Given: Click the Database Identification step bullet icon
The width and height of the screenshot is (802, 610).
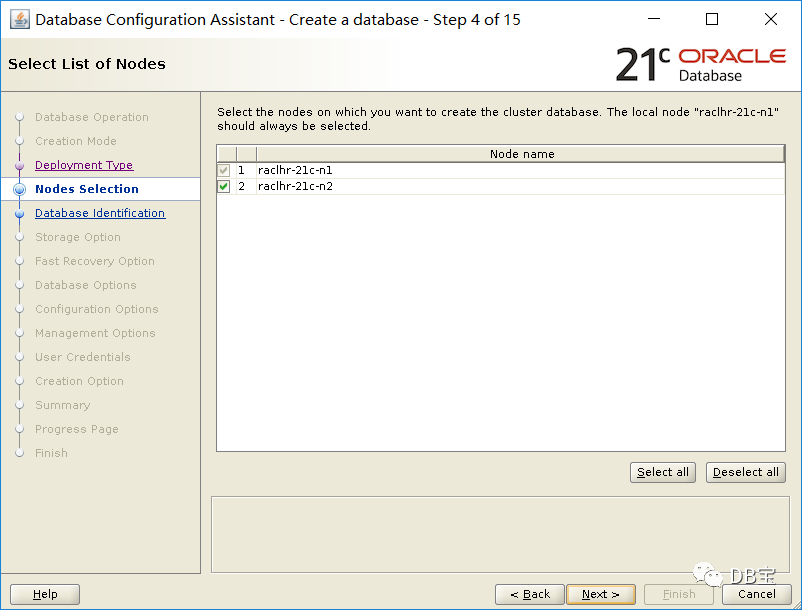Looking at the screenshot, I should tap(19, 213).
